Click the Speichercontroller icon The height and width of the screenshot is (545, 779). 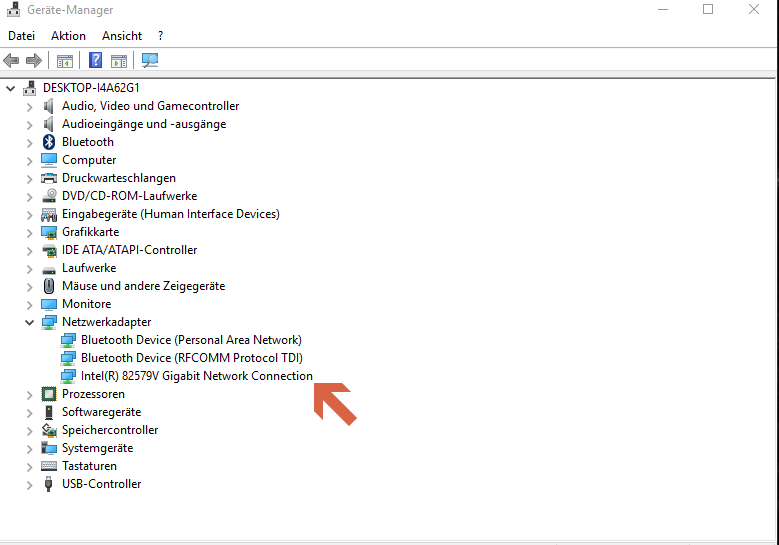[49, 430]
